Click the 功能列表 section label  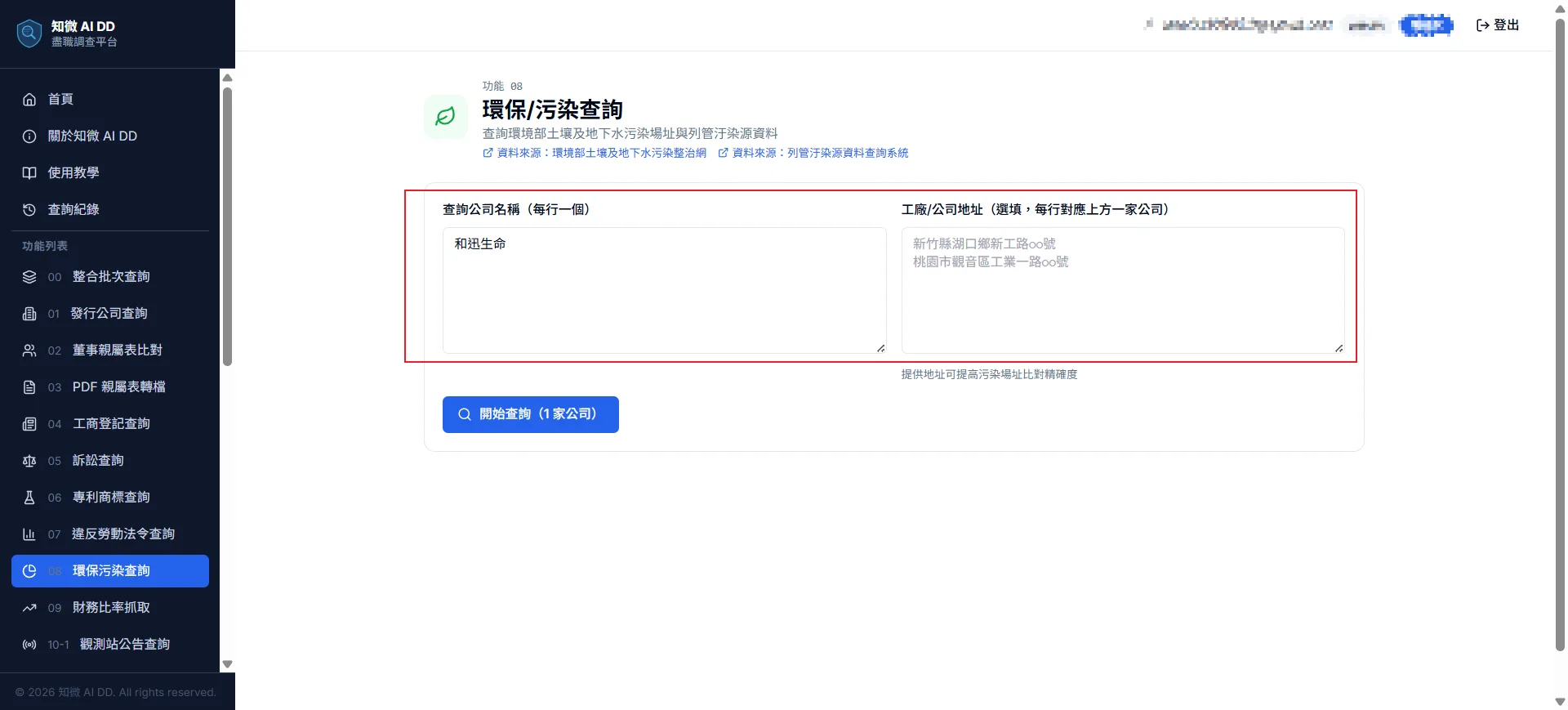click(45, 246)
